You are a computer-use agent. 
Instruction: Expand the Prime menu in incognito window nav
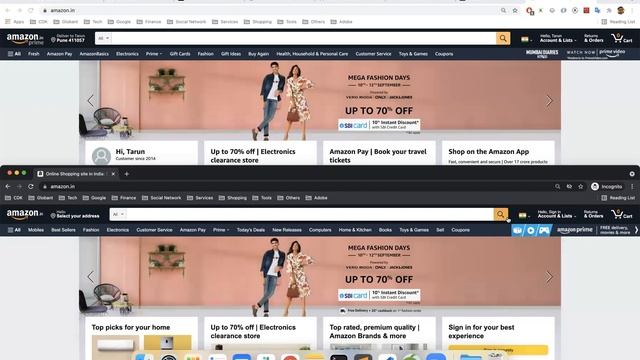pyautogui.click(x=221, y=230)
